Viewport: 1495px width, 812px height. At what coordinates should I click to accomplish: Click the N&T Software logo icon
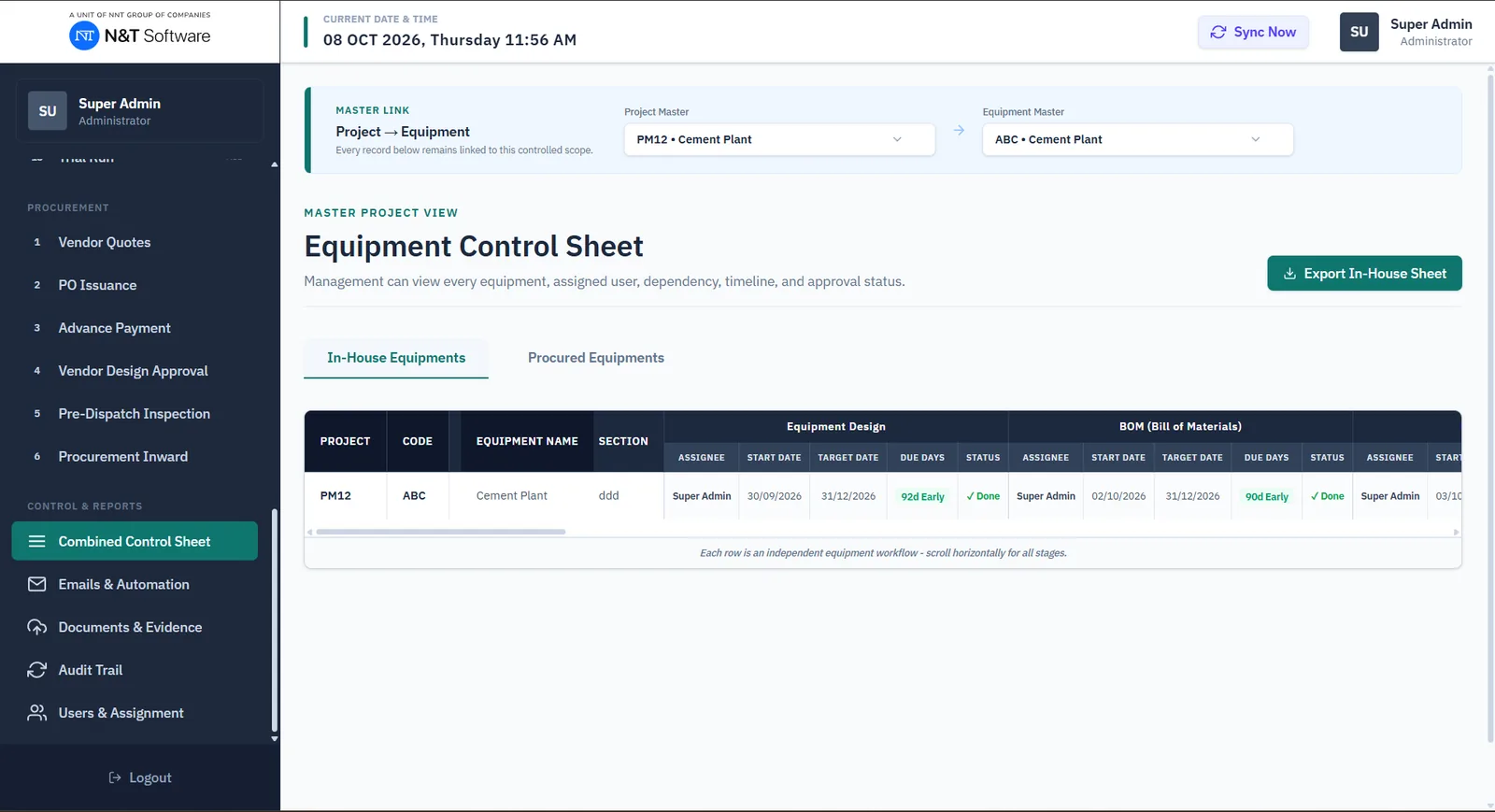[84, 36]
